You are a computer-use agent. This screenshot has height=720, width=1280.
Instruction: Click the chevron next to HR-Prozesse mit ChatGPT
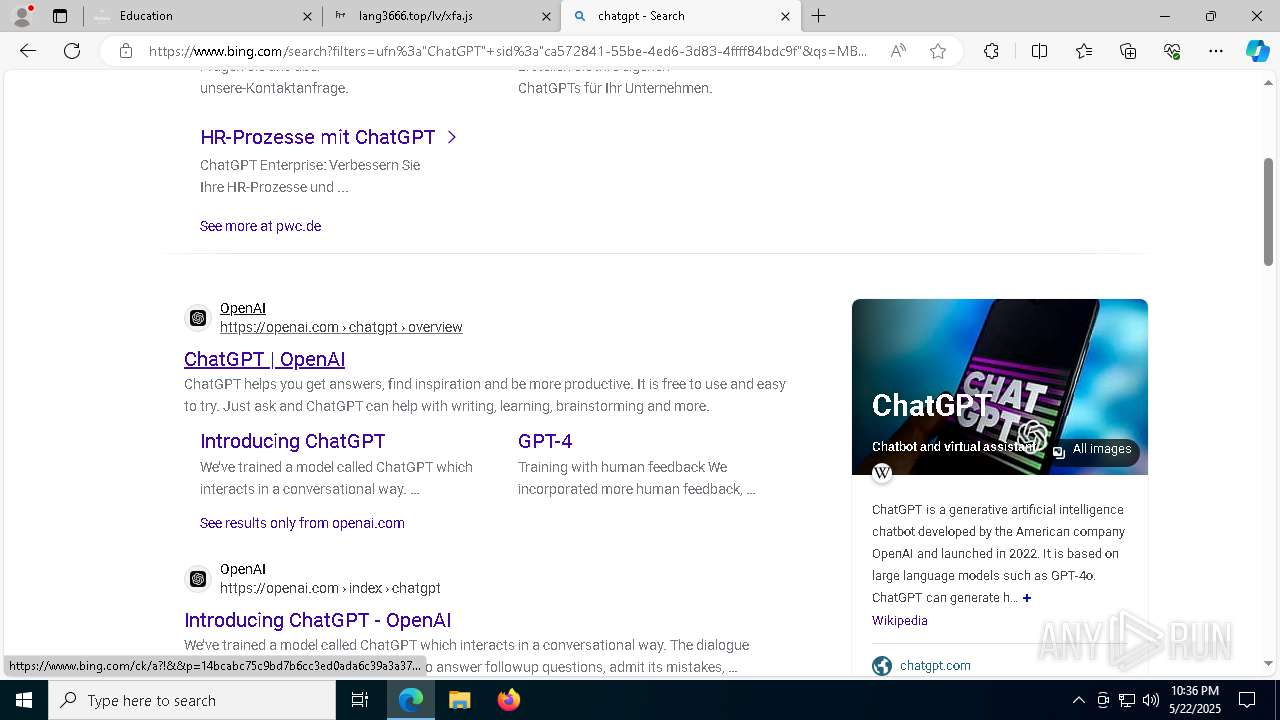click(x=452, y=137)
